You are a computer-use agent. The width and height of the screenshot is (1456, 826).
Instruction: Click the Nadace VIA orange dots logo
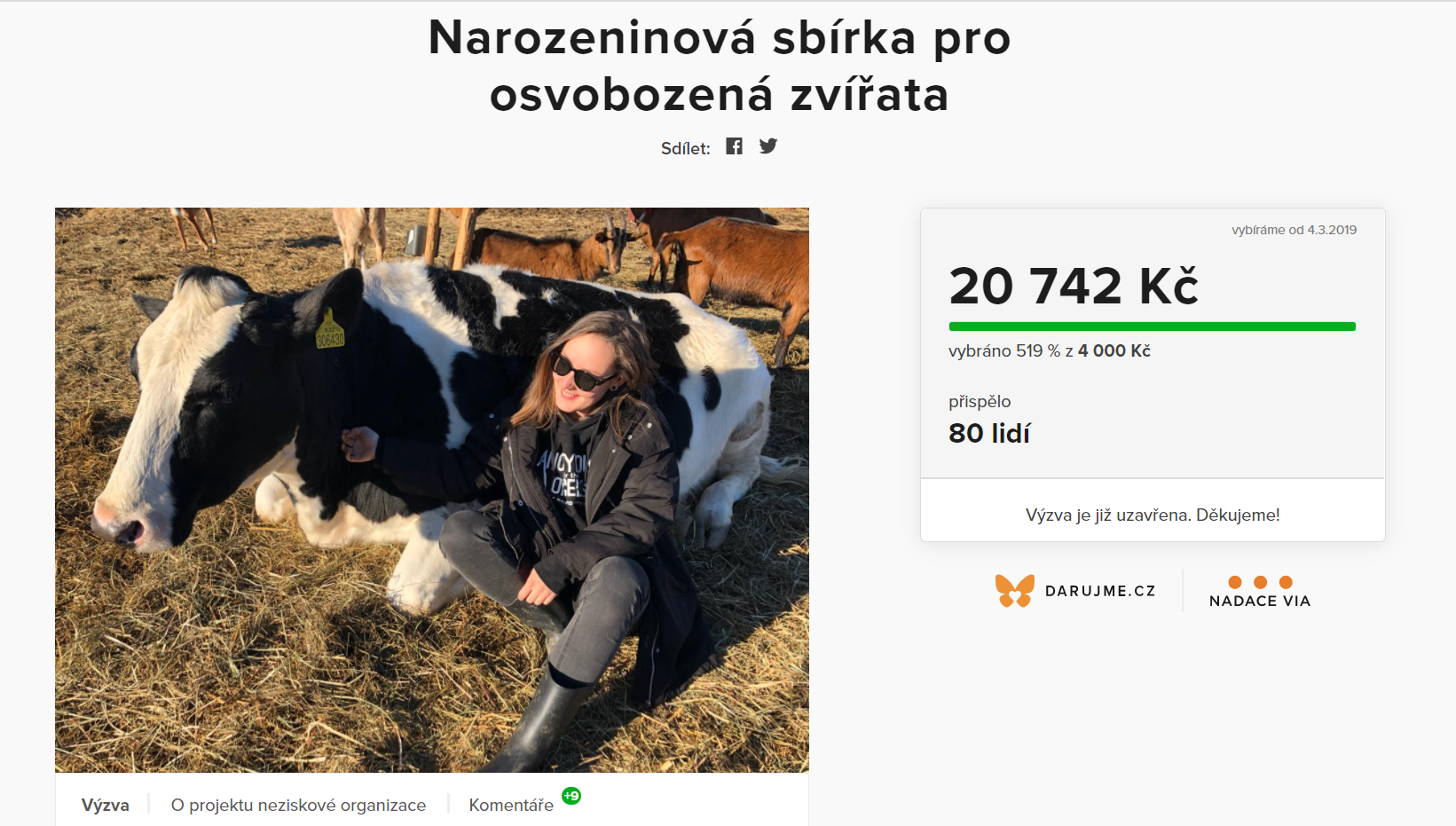point(1260,582)
